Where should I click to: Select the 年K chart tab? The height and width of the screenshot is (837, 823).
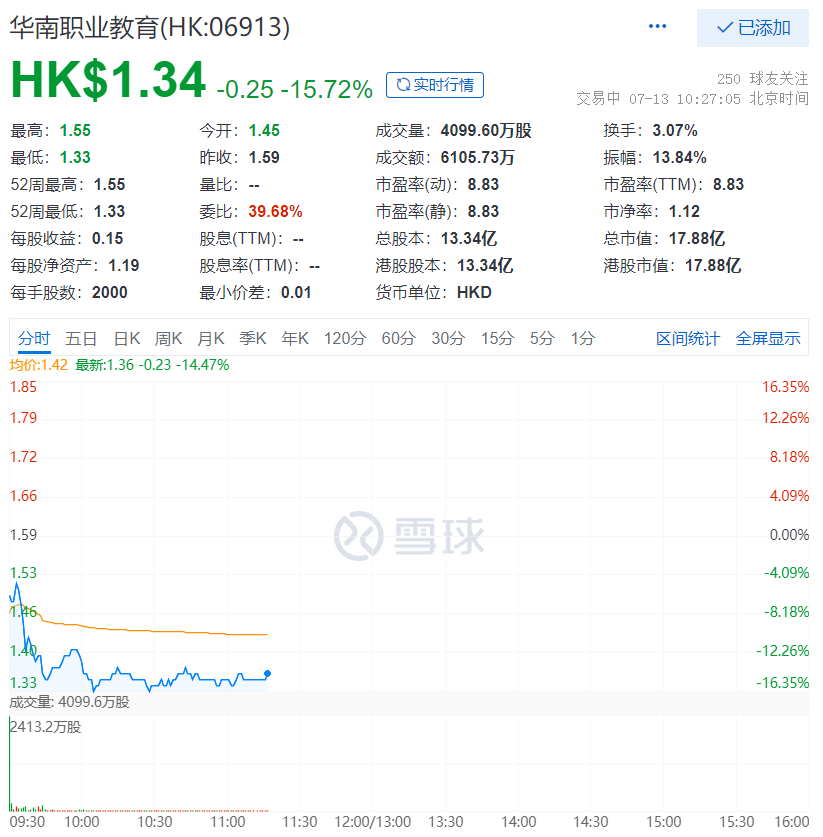(295, 338)
